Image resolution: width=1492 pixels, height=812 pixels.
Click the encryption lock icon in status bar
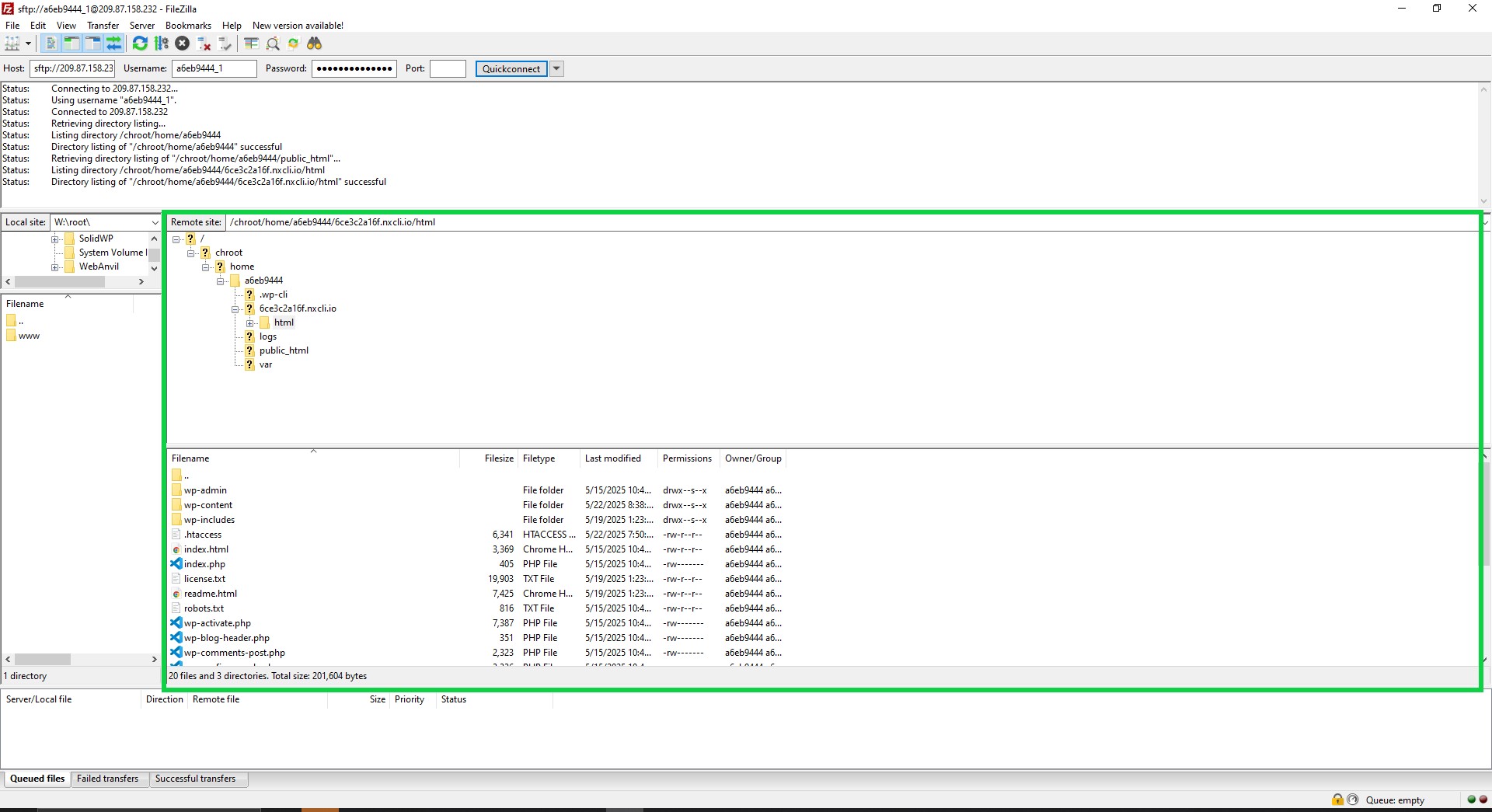pos(1337,800)
